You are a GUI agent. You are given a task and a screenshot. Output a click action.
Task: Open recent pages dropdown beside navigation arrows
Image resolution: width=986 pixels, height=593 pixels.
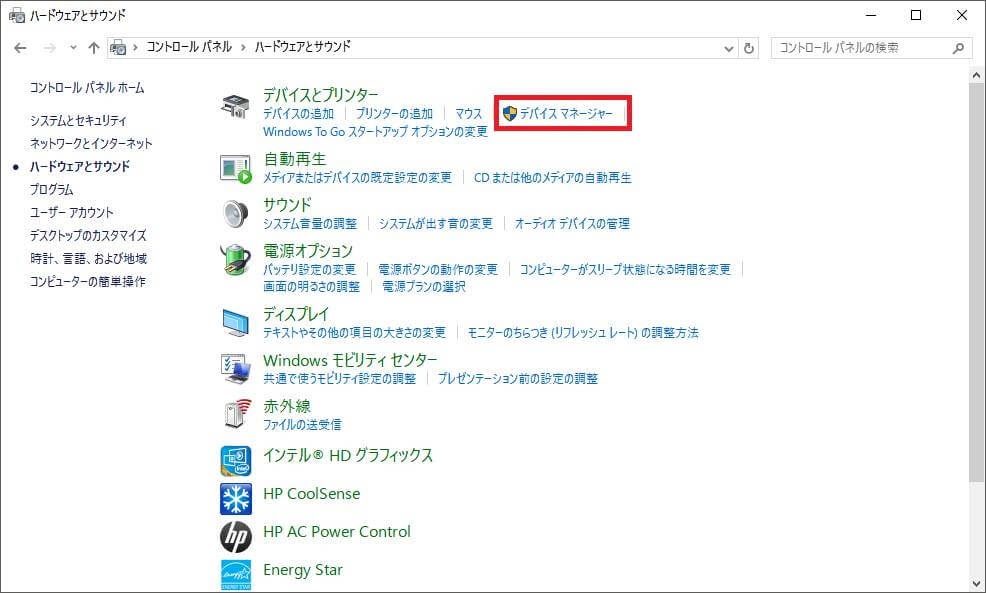coord(72,47)
